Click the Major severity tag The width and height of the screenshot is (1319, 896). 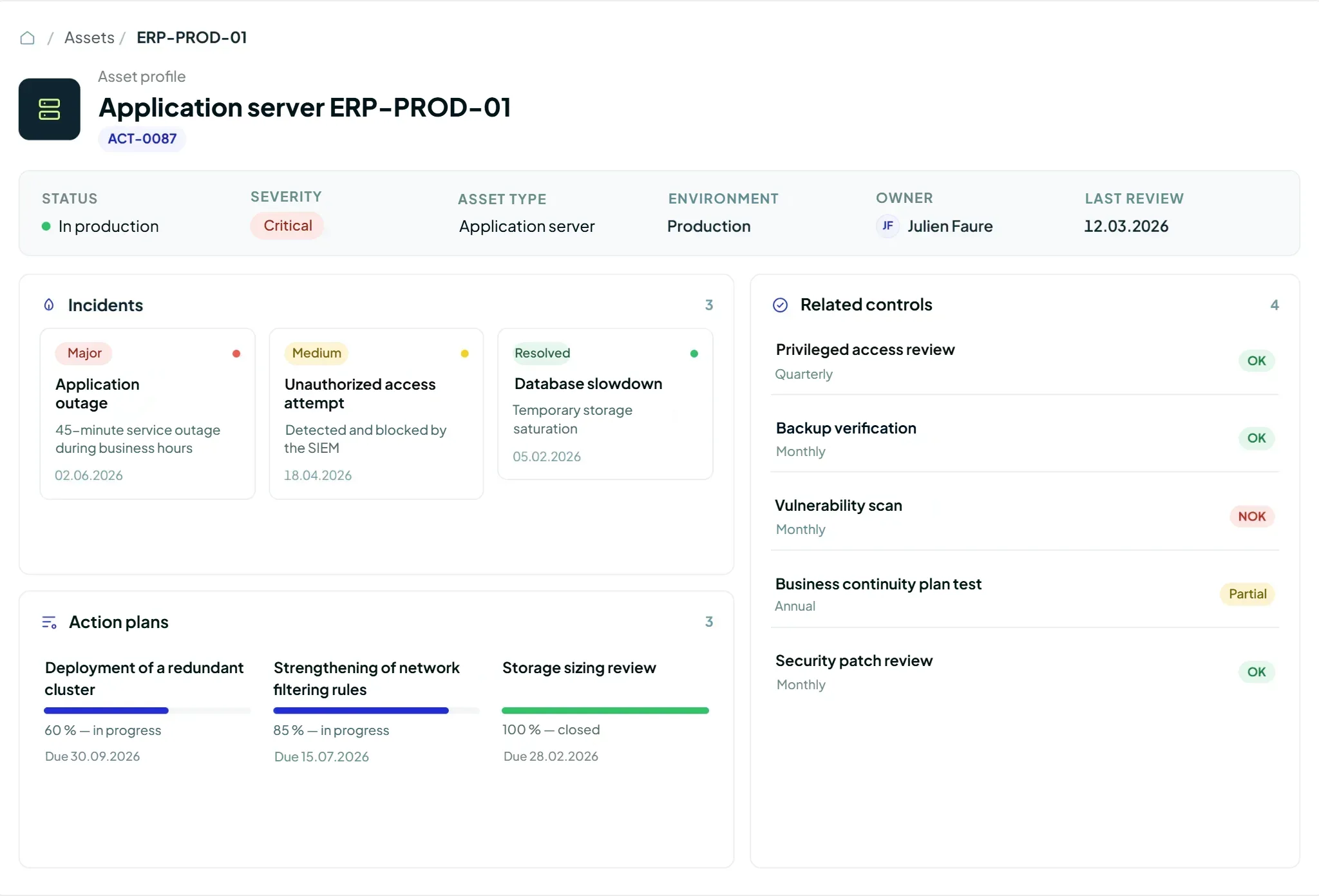coord(84,353)
